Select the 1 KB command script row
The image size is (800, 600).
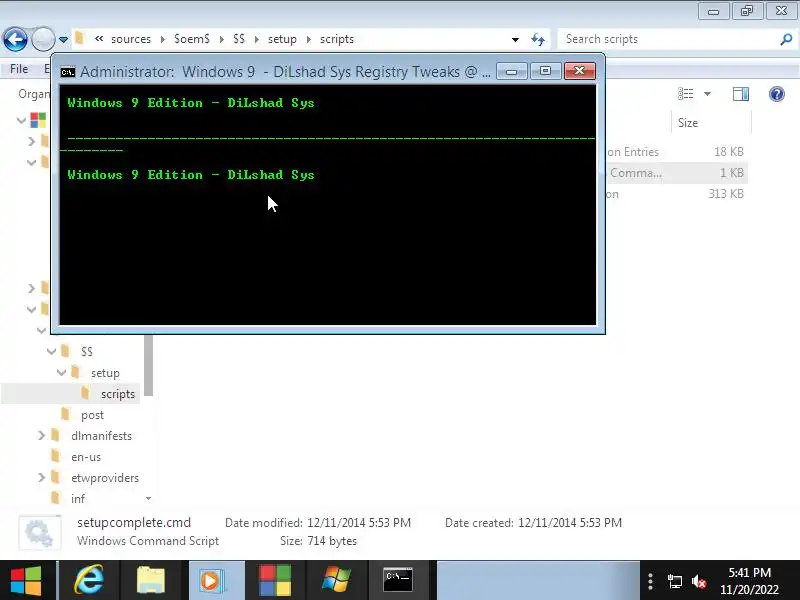coord(677,173)
